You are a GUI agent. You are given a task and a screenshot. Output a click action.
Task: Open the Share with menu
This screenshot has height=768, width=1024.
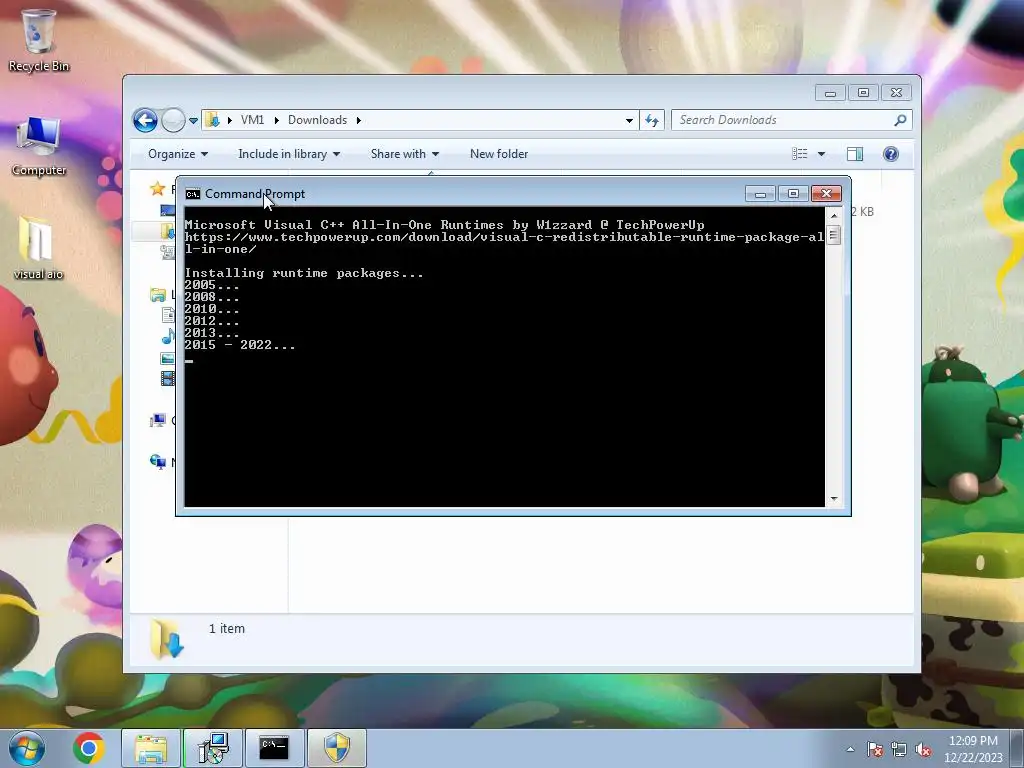[x=404, y=154]
